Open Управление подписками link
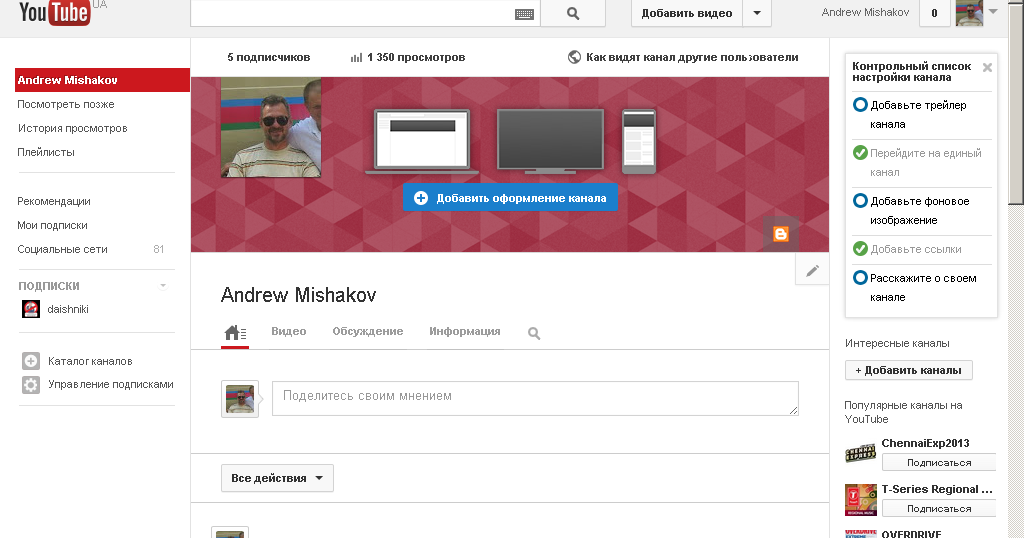This screenshot has width=1024, height=538. coord(110,385)
